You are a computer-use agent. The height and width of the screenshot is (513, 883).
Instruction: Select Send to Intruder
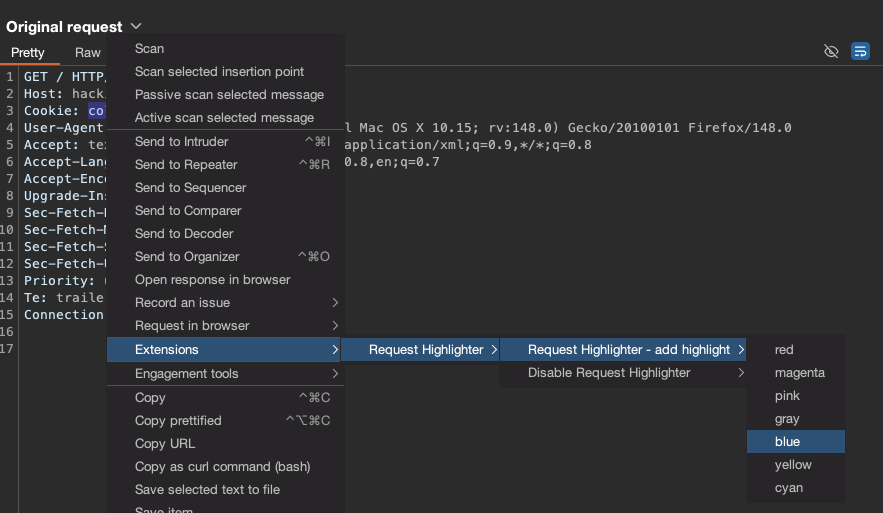pyautogui.click(x=182, y=142)
